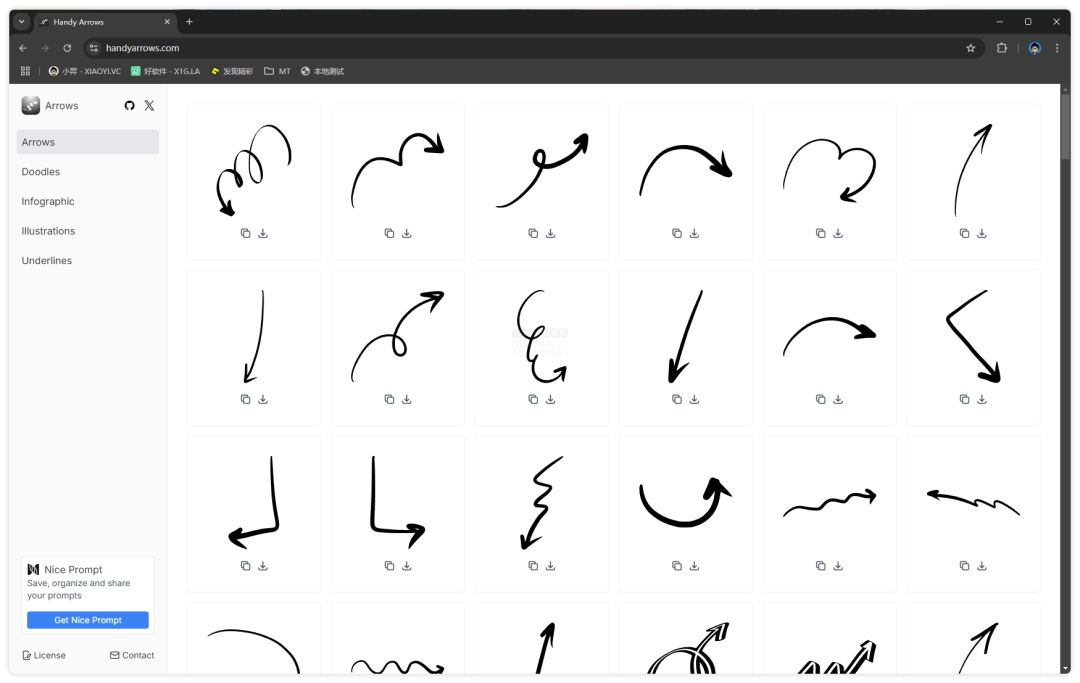The image size is (1080, 683).
Task: View site information icon in address bar
Action: (x=94, y=48)
